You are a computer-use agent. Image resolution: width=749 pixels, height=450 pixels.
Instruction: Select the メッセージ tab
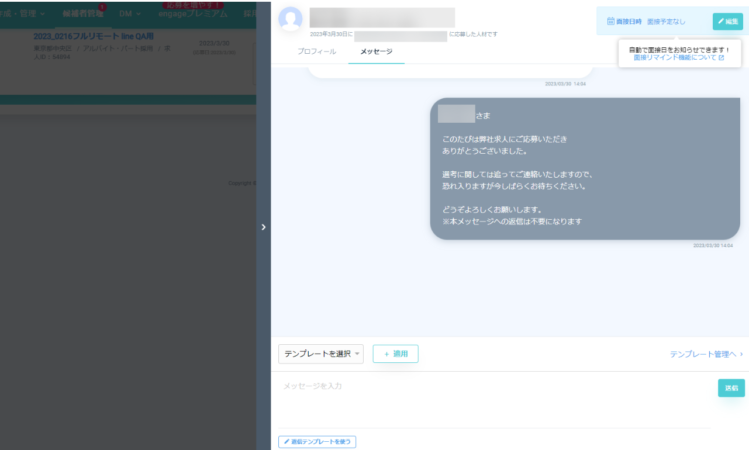point(376,51)
